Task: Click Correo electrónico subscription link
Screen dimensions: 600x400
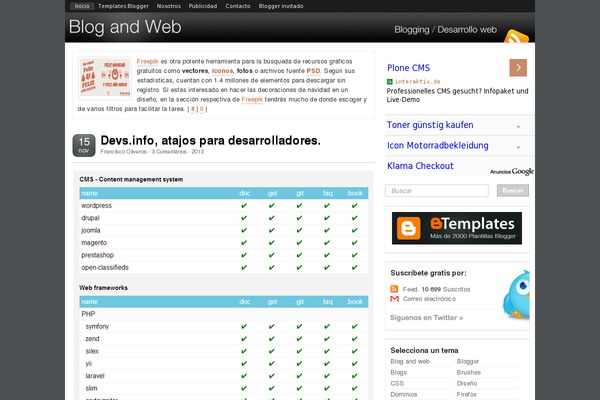Action: coord(429,299)
